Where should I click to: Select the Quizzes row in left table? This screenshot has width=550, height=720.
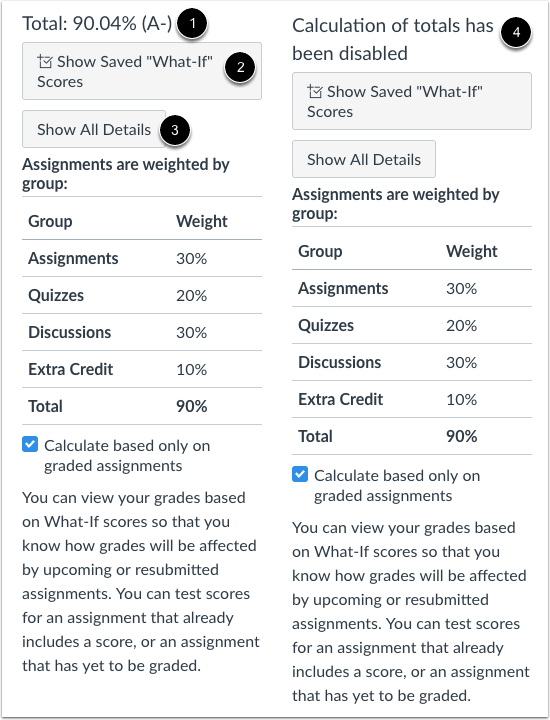142,295
